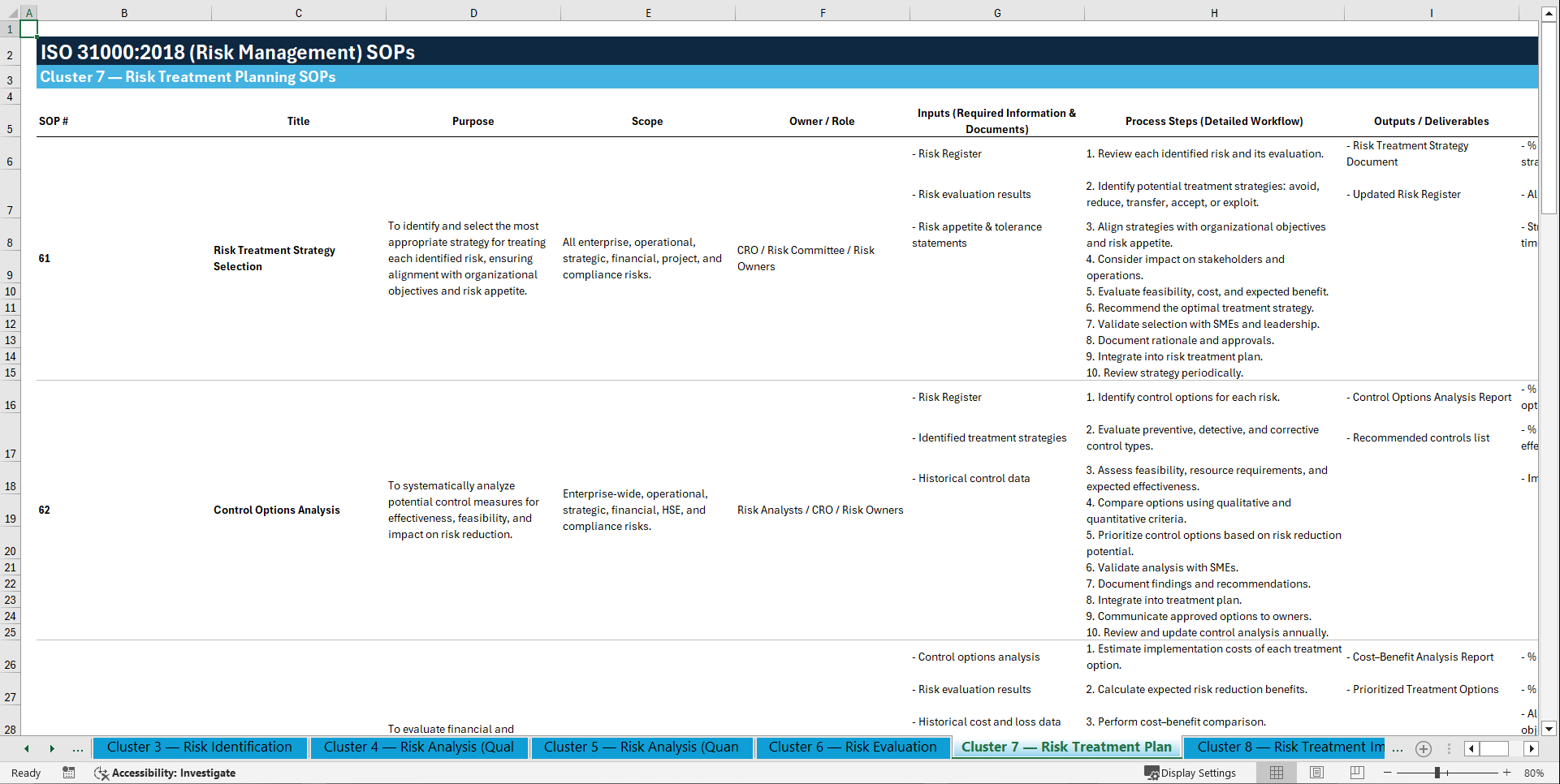
Task: Click the ellipsis to reveal hidden sheet tabs
Action: coord(77,748)
